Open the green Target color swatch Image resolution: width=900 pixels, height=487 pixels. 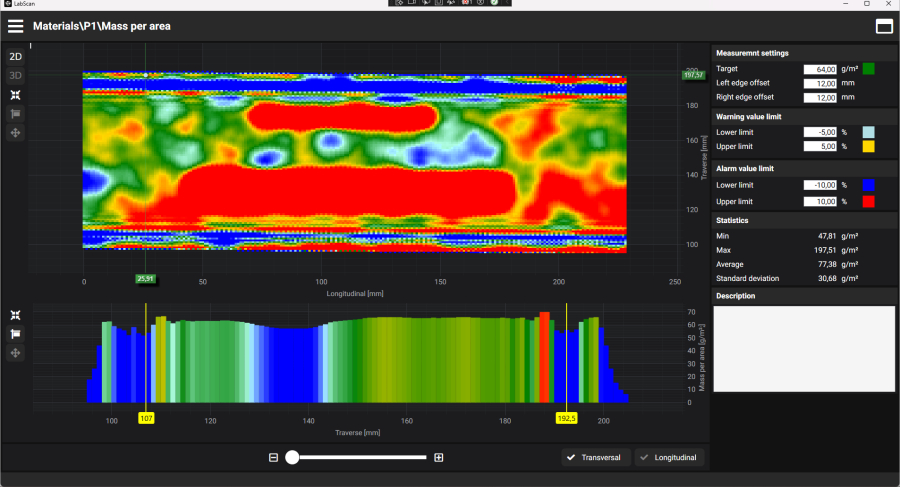click(x=869, y=69)
